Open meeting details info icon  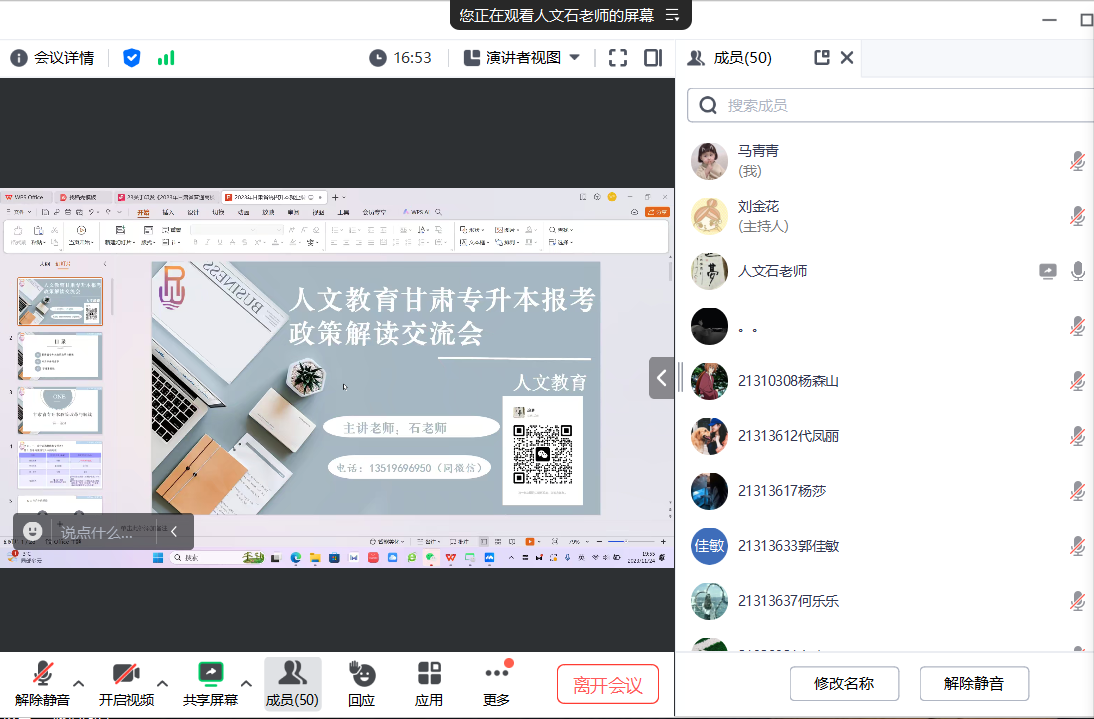click(x=18, y=58)
